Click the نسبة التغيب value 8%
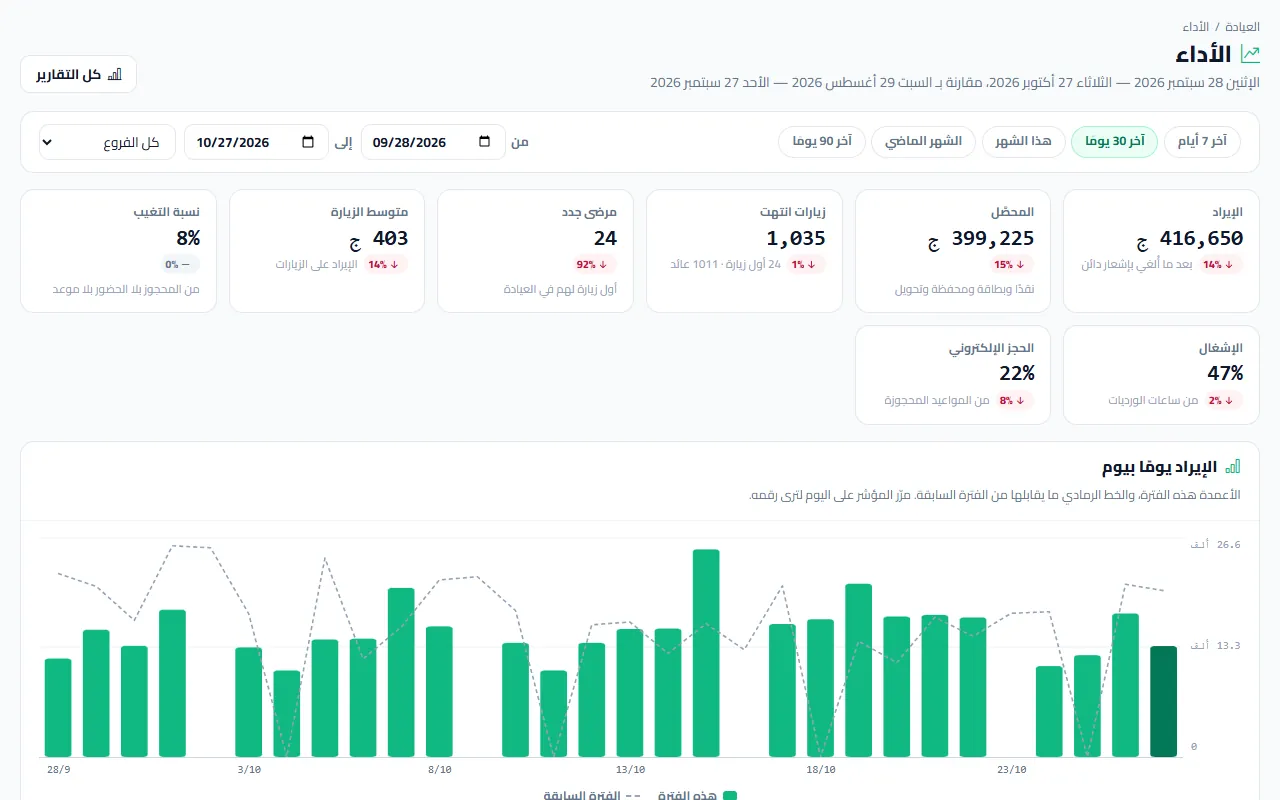The width and height of the screenshot is (1280, 800). pos(188,238)
